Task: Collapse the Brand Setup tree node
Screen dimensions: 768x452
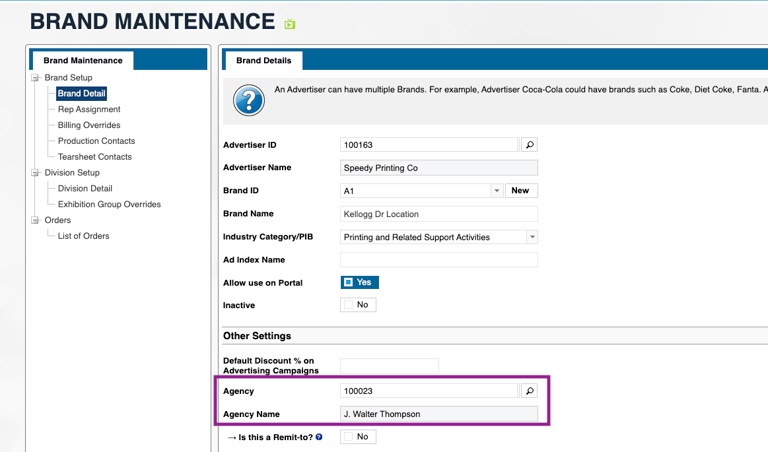Action: [36, 78]
